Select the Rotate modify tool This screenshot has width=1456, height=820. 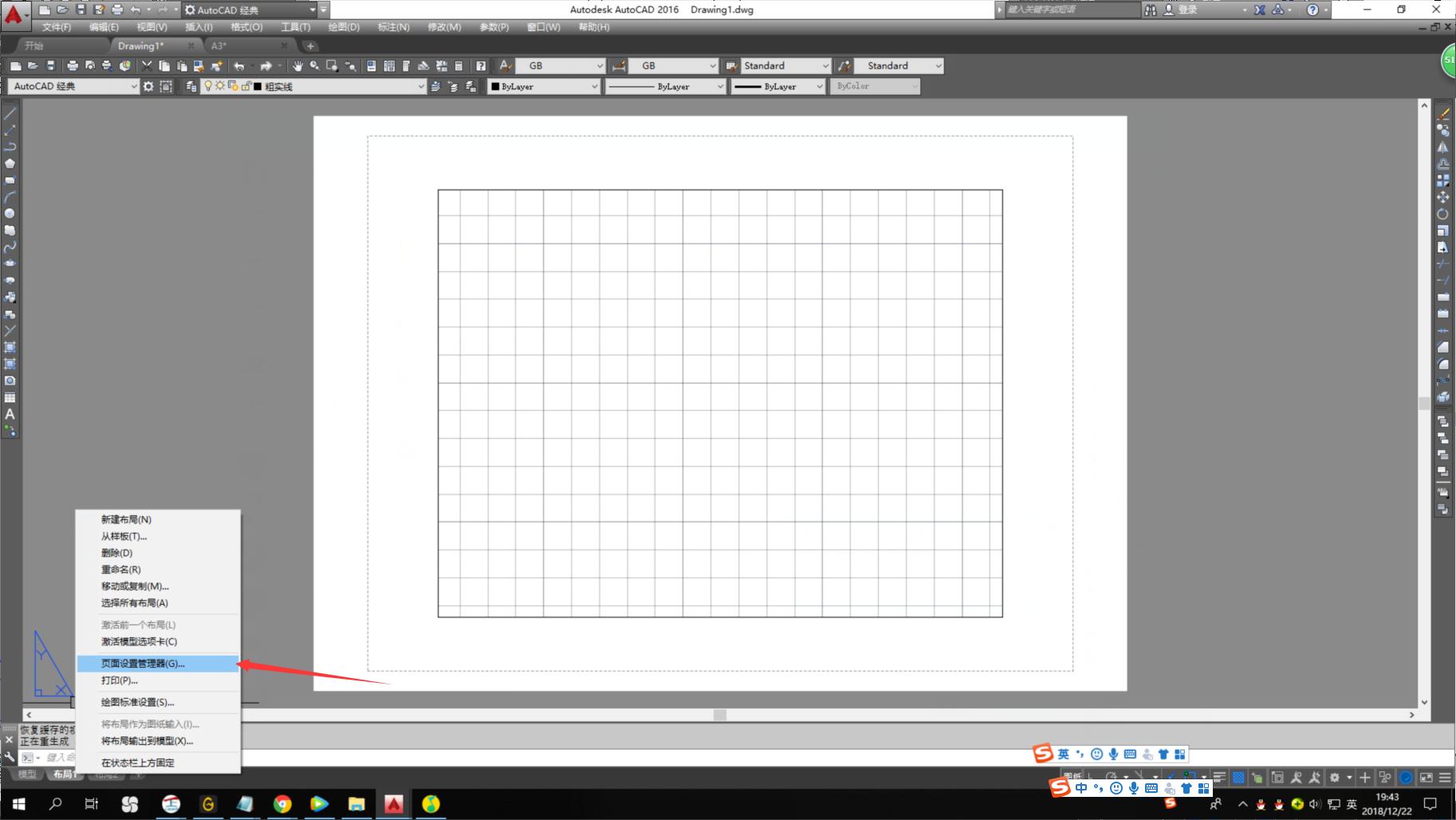click(1443, 214)
